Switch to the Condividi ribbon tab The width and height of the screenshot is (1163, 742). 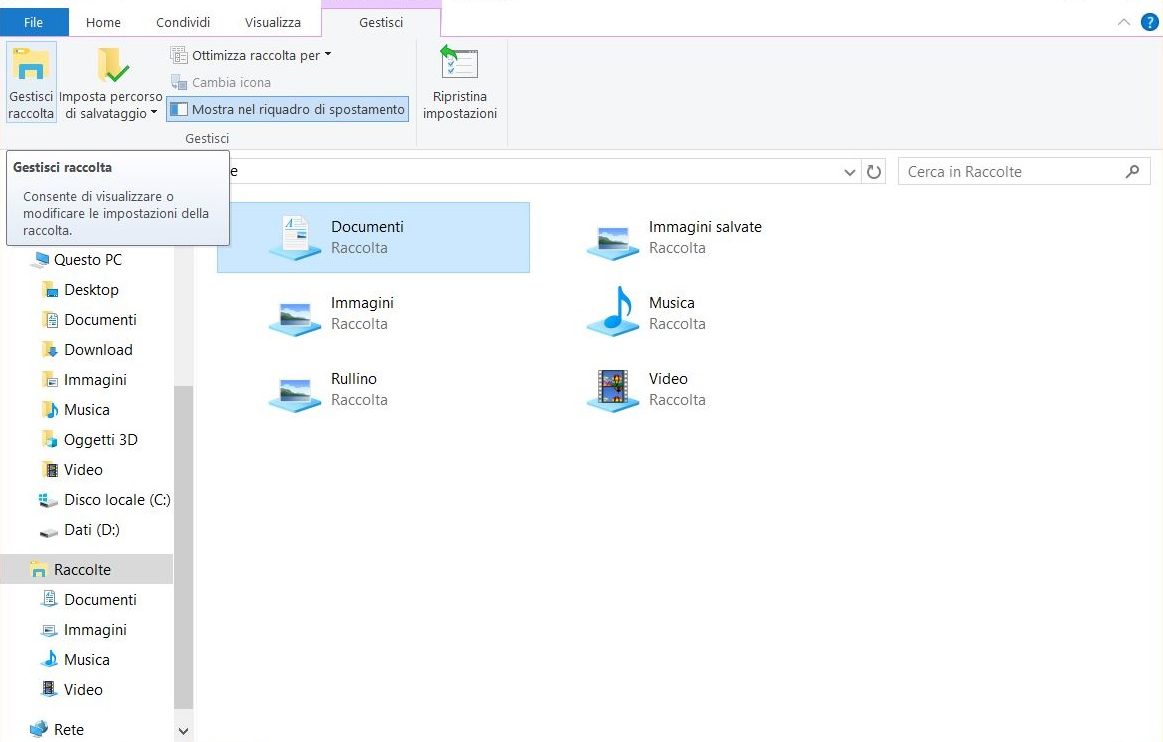pyautogui.click(x=183, y=22)
